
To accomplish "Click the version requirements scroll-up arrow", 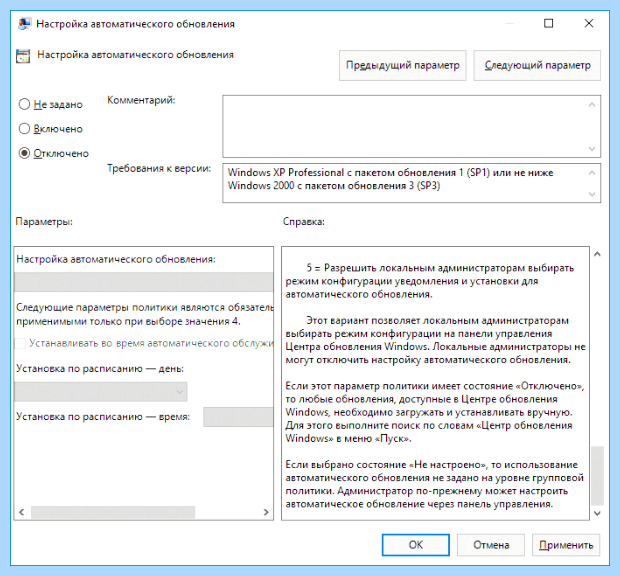I will tap(592, 173).
